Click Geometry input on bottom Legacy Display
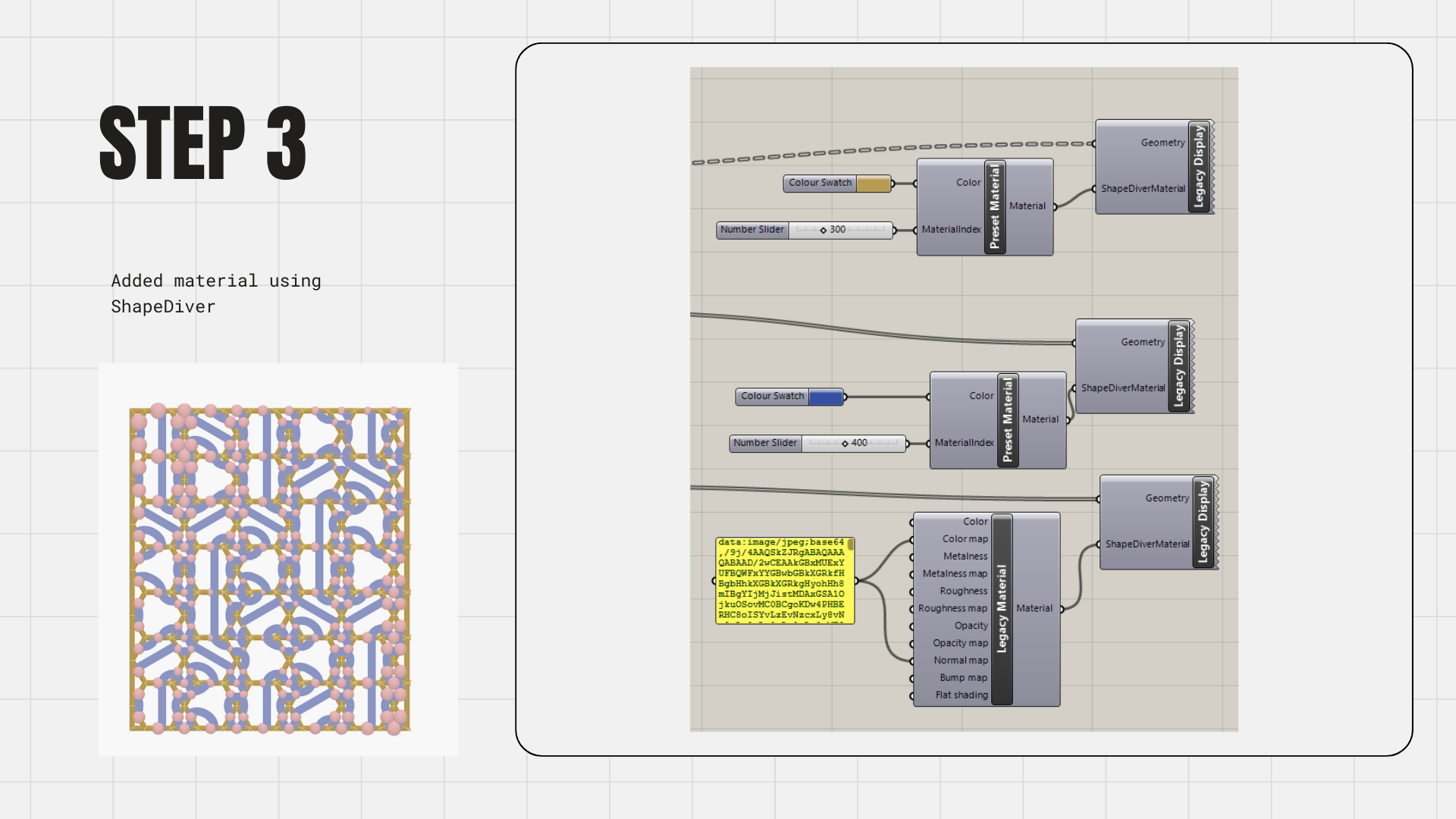The width and height of the screenshot is (1456, 819). (1166, 498)
